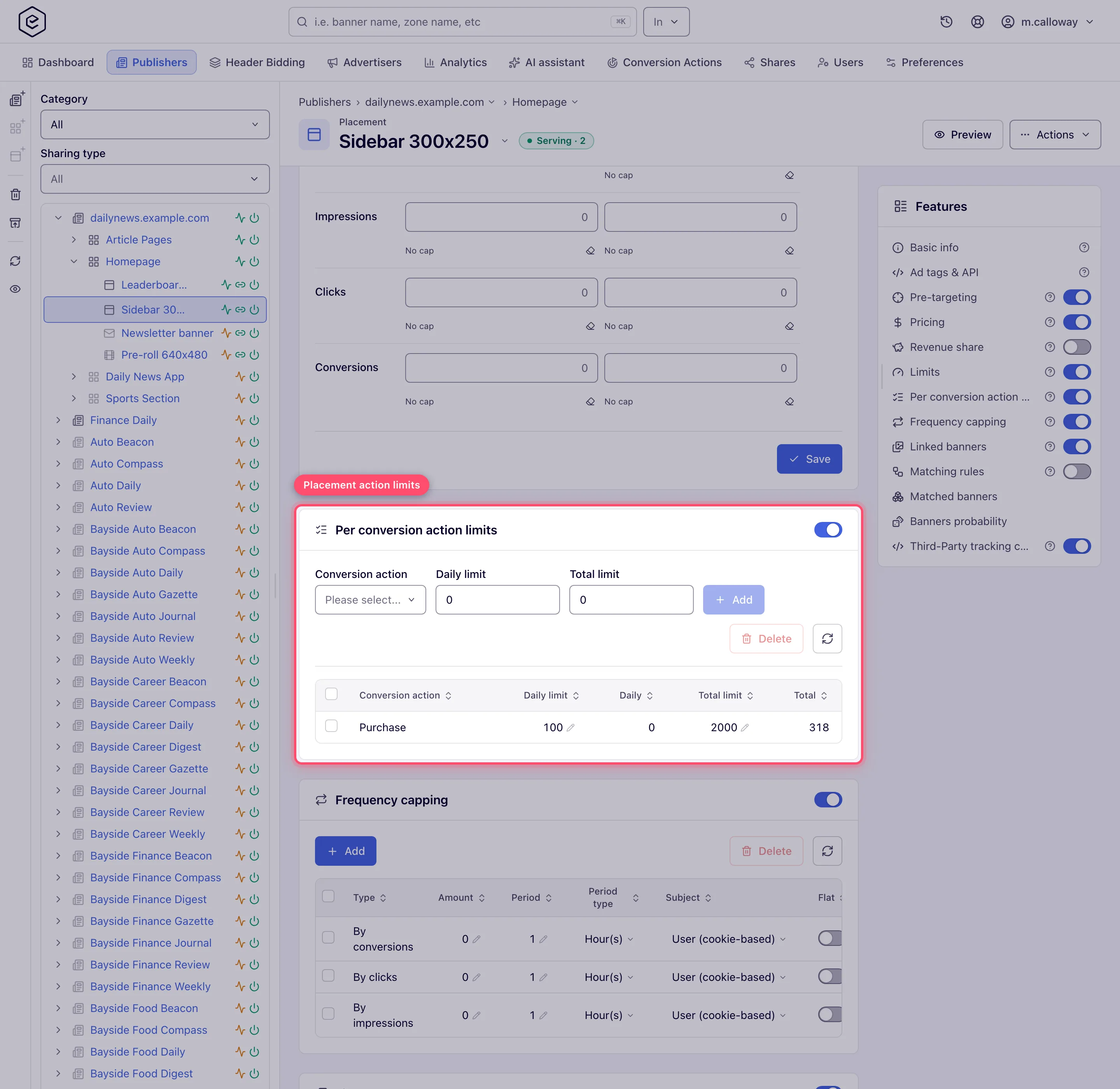
Task: Refresh the per conversion action limits table
Action: coord(827,638)
